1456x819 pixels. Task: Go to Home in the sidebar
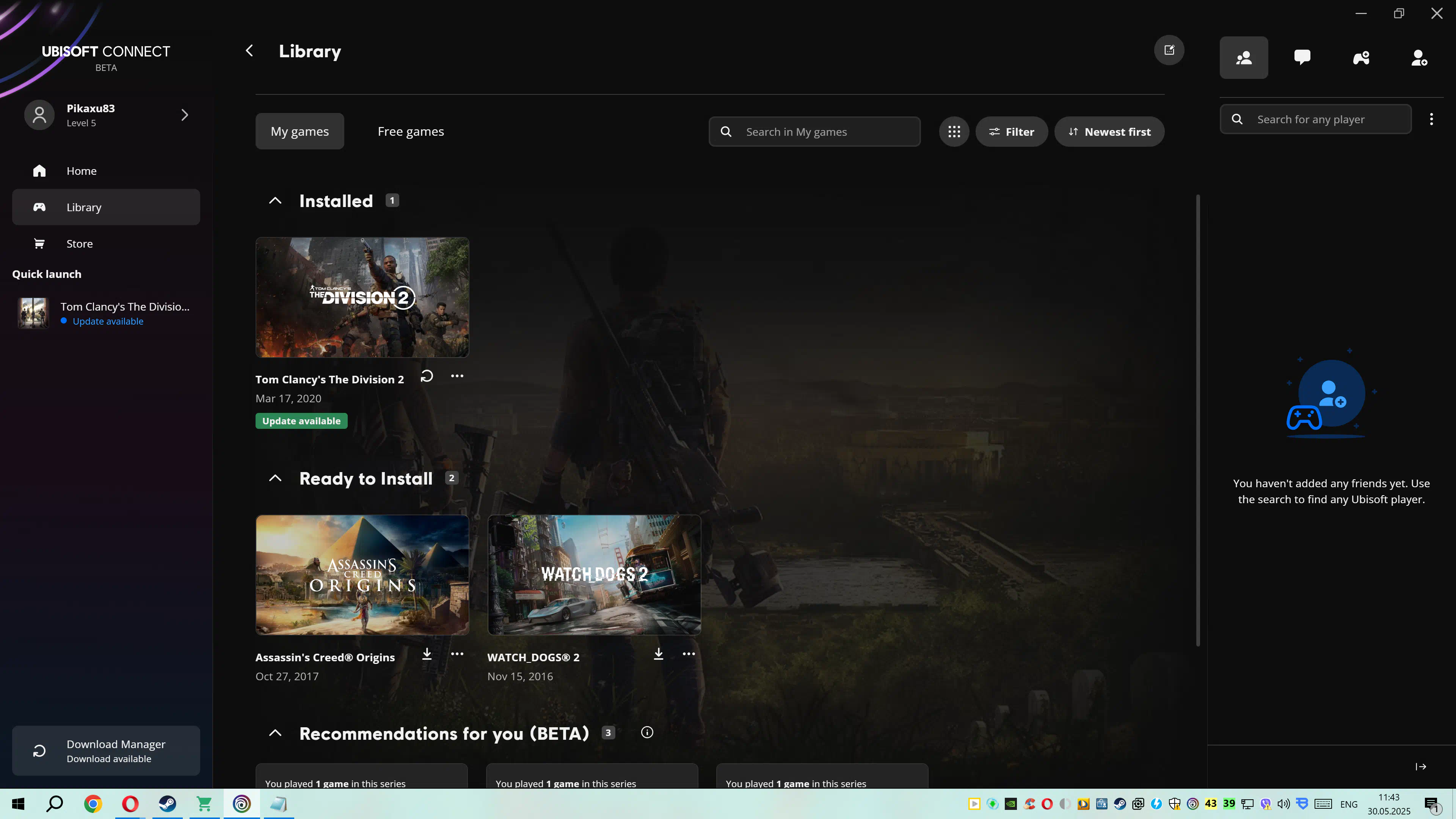[106, 171]
